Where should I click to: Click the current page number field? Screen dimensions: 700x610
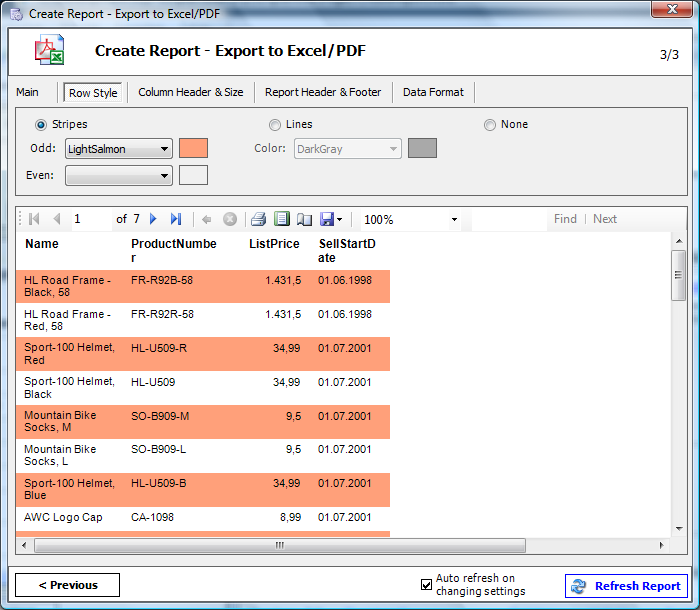(x=92, y=219)
